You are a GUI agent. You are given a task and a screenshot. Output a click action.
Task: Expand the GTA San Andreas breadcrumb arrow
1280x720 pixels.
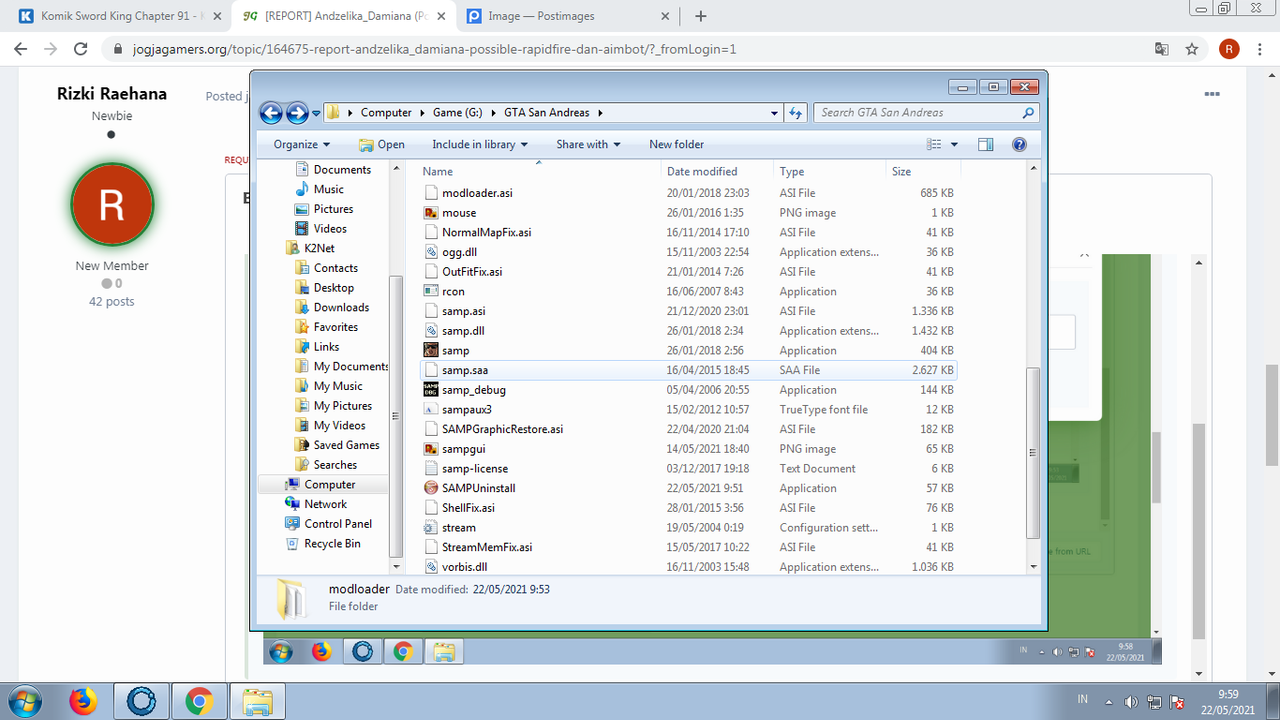click(601, 113)
